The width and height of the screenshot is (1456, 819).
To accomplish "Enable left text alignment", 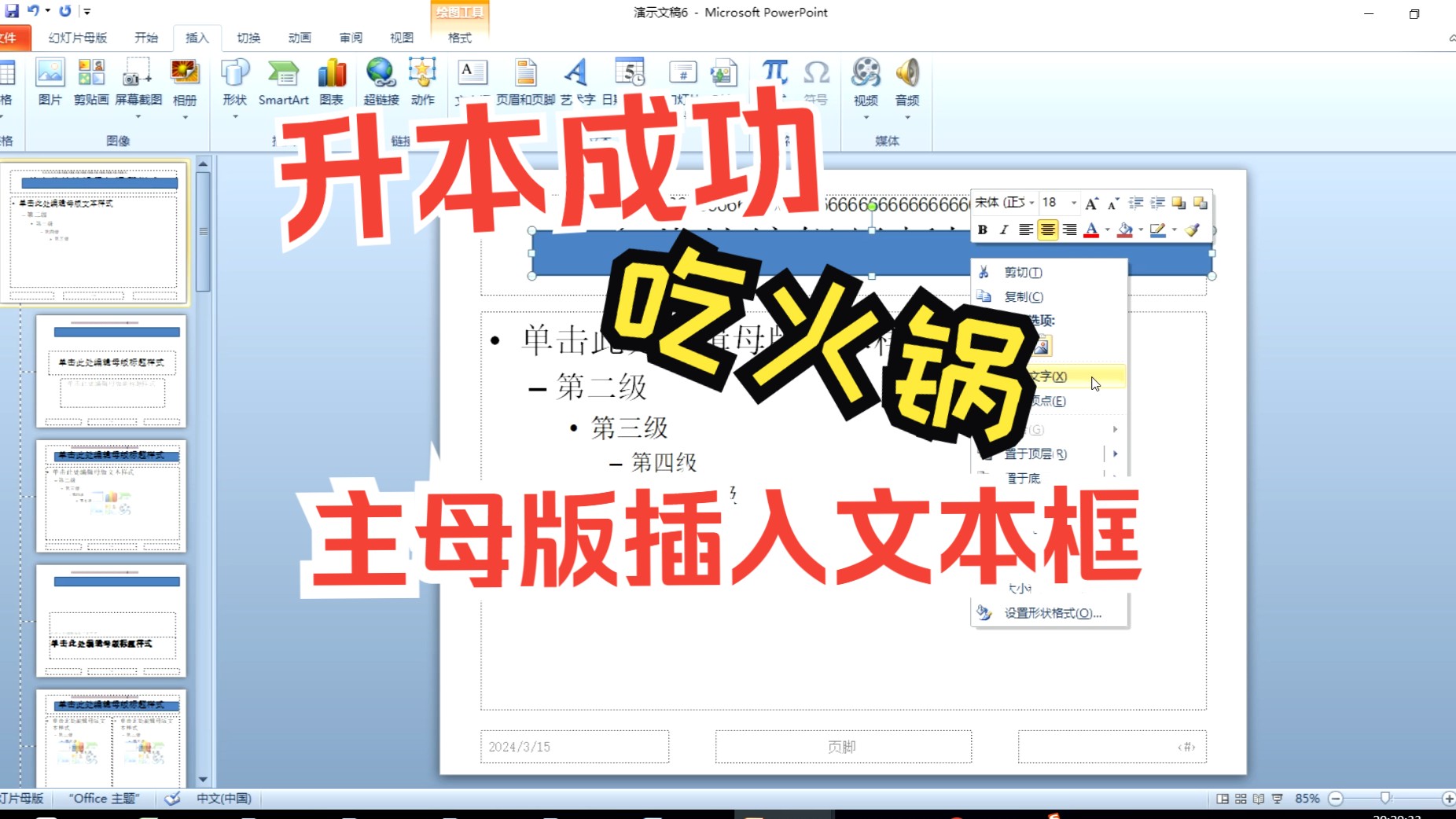I will coord(1025,230).
